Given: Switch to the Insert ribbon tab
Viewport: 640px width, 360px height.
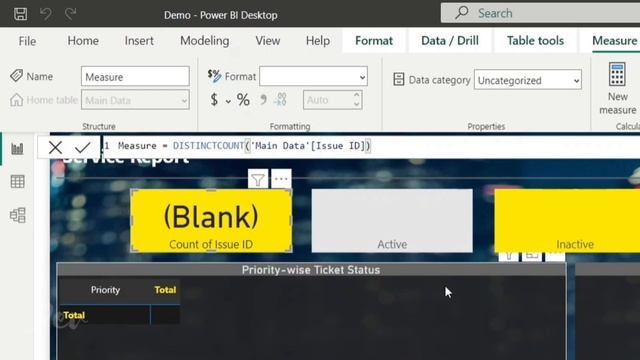Looking at the screenshot, I should [139, 41].
